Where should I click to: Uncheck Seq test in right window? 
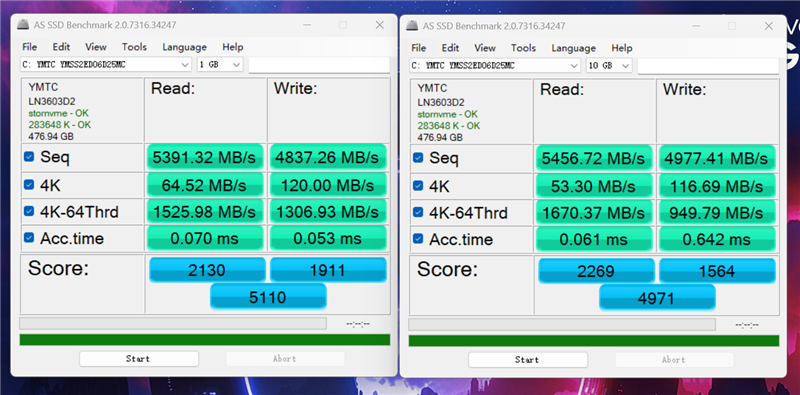[x=418, y=158]
